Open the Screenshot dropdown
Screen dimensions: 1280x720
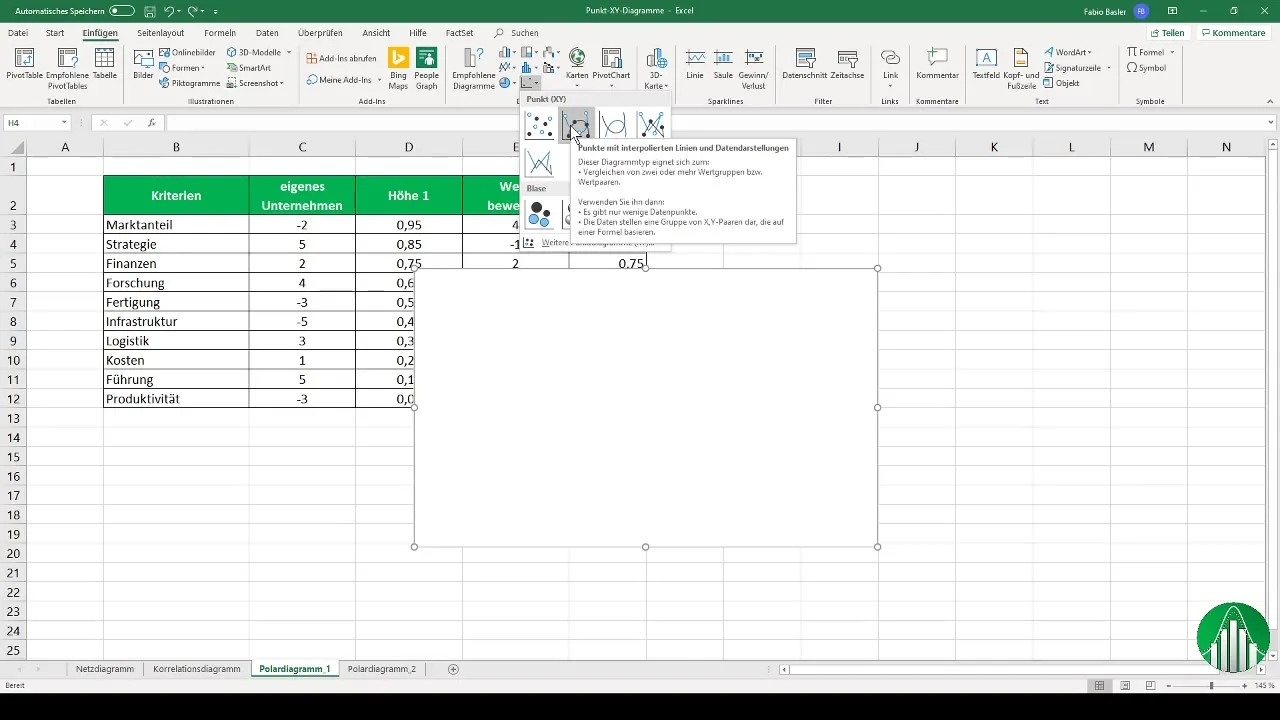[x=254, y=84]
